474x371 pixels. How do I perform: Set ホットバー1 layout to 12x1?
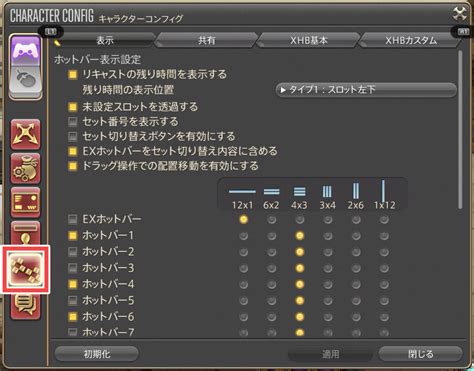[x=244, y=236]
